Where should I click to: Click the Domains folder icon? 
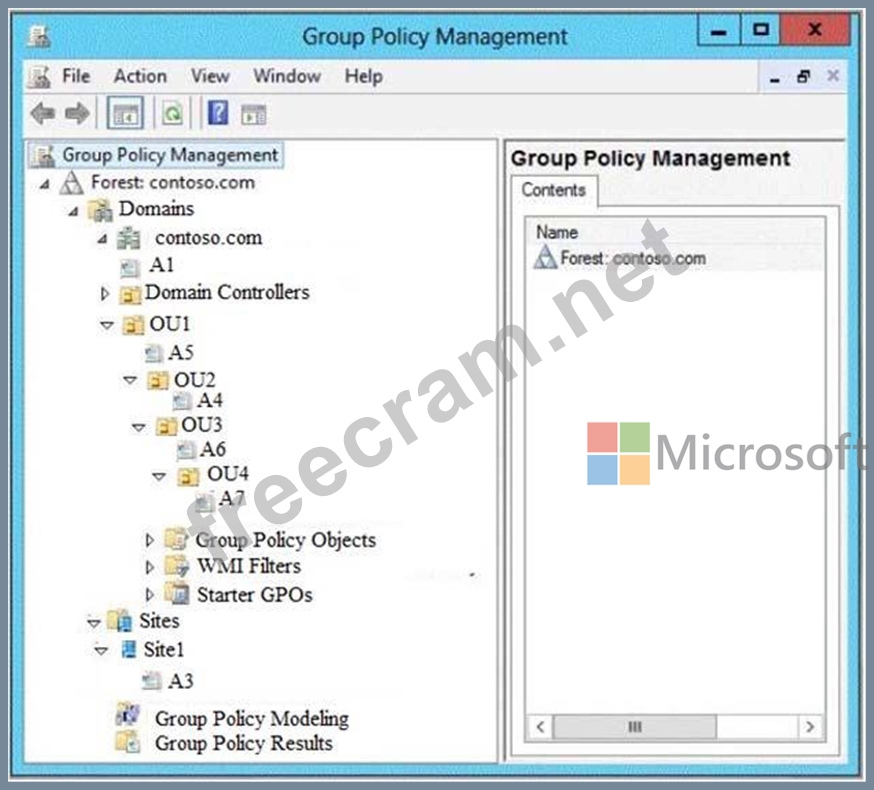point(101,210)
